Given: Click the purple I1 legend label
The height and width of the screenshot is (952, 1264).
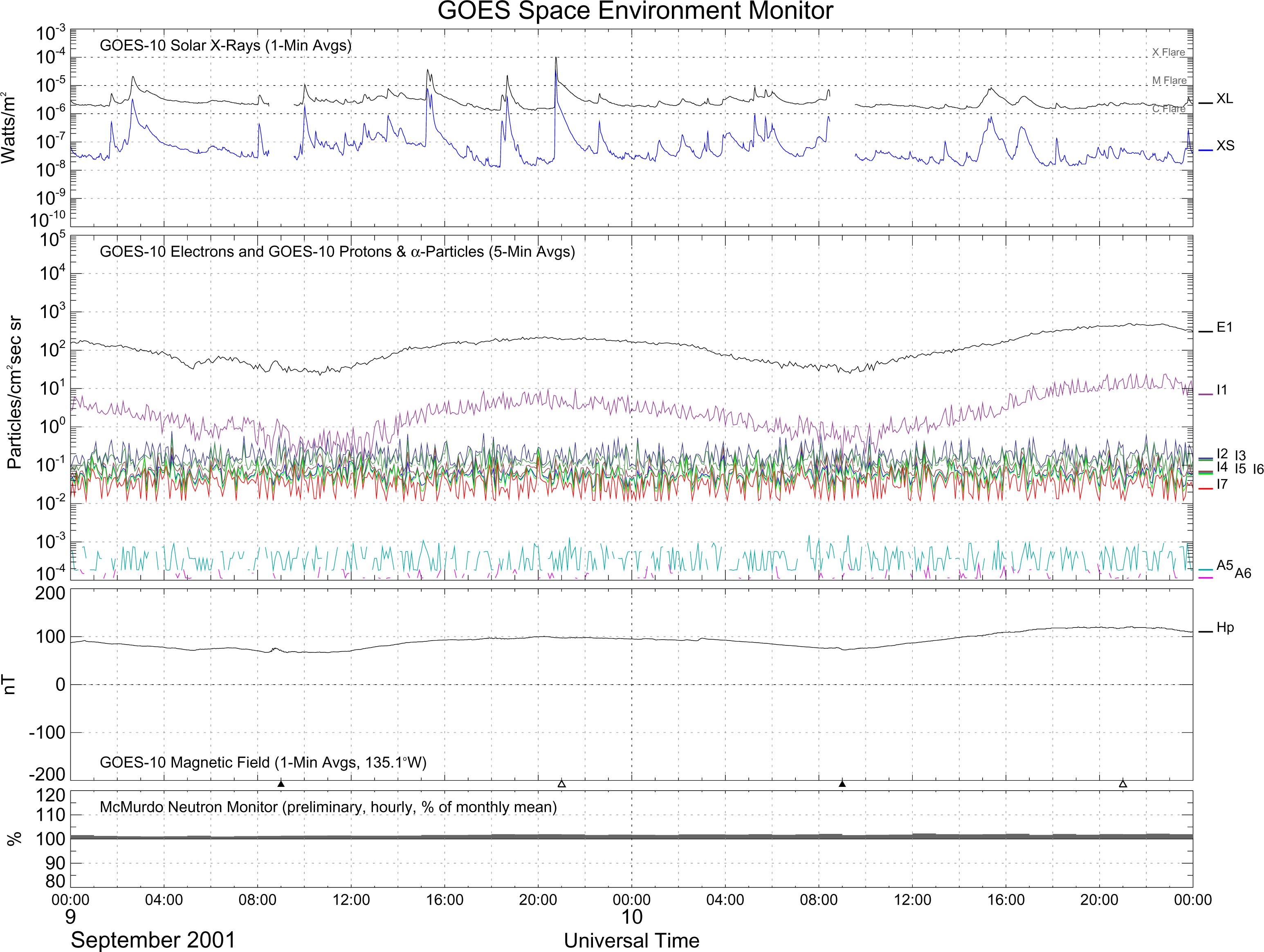Looking at the screenshot, I should click(x=1222, y=391).
